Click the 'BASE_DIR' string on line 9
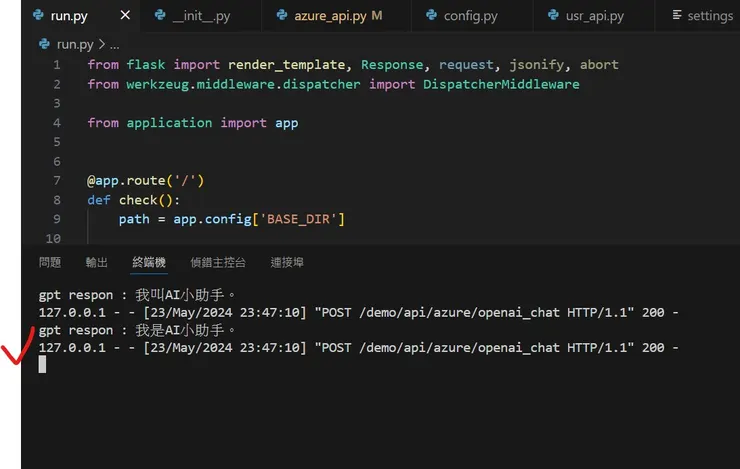The image size is (740, 469). (x=298, y=219)
